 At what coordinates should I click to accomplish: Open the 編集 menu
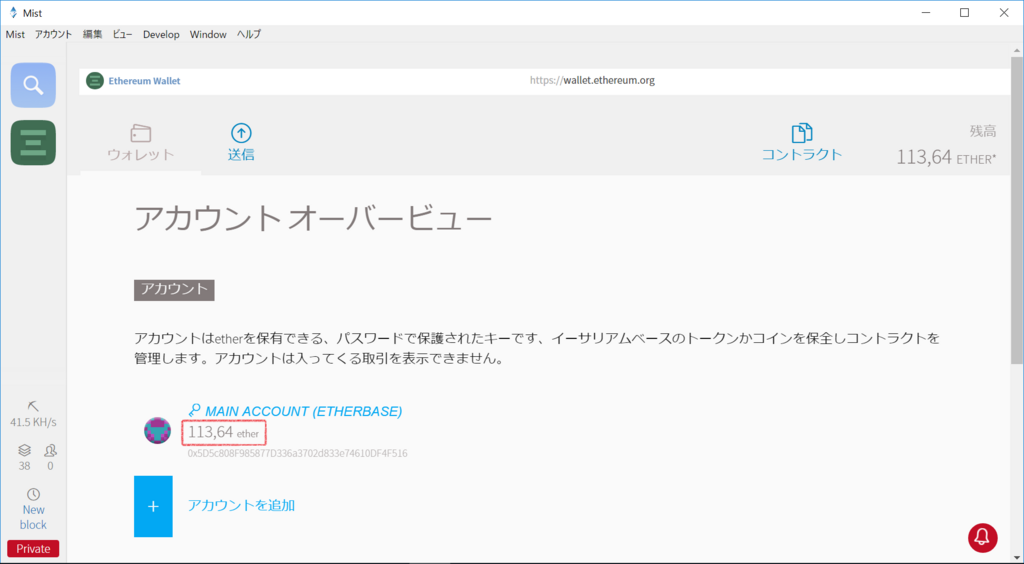(92, 35)
